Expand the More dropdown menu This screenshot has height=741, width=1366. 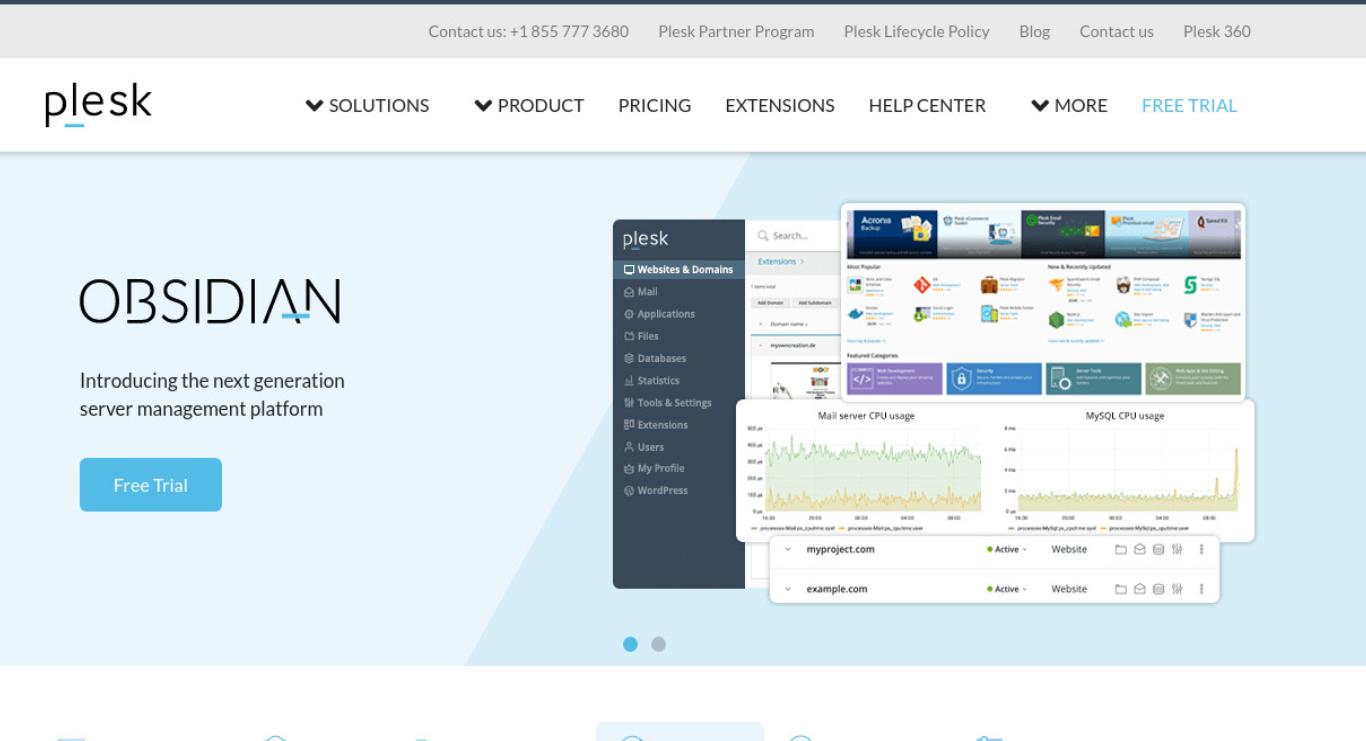(x=1069, y=105)
